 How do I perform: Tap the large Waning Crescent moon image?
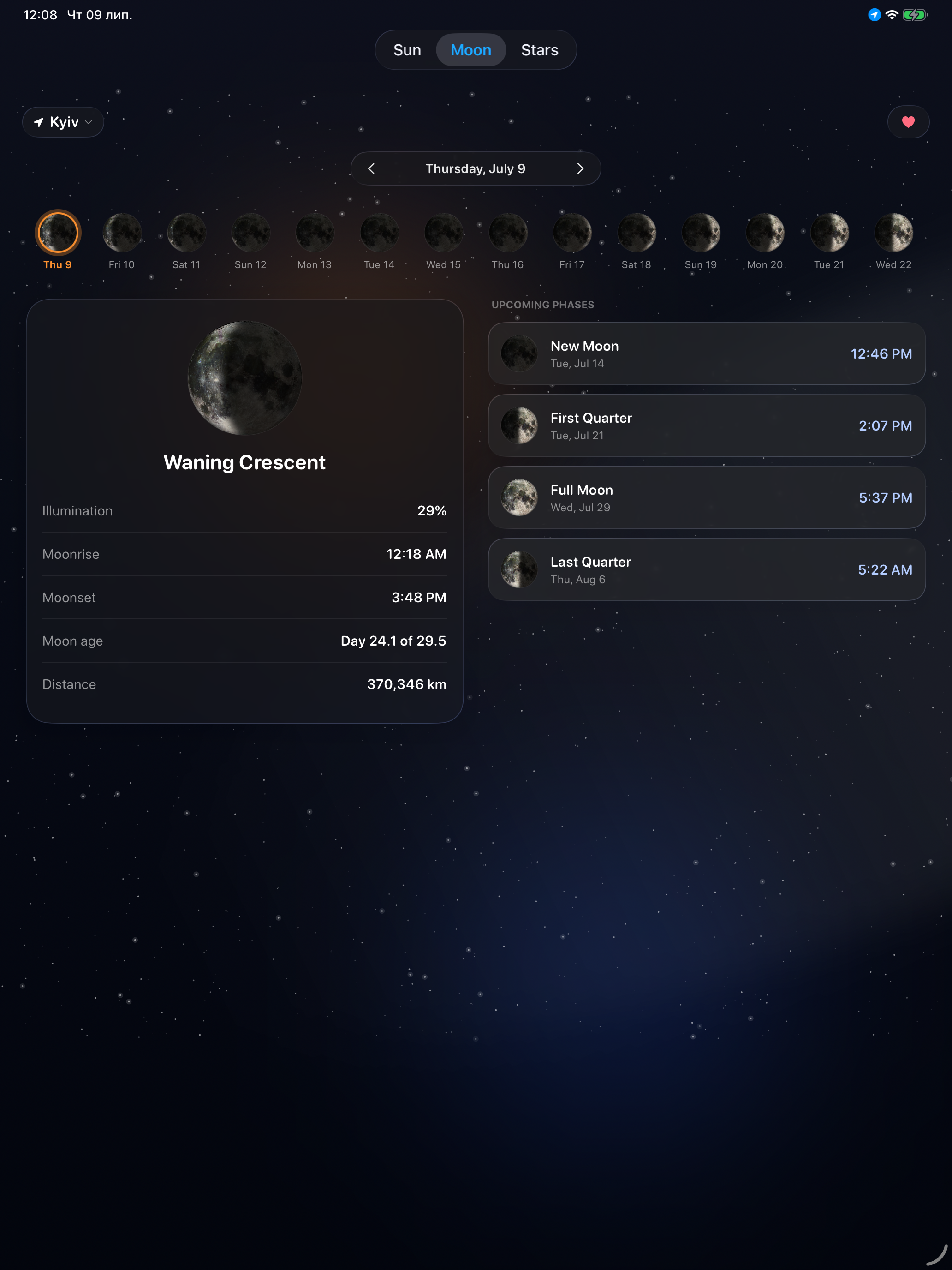click(244, 378)
